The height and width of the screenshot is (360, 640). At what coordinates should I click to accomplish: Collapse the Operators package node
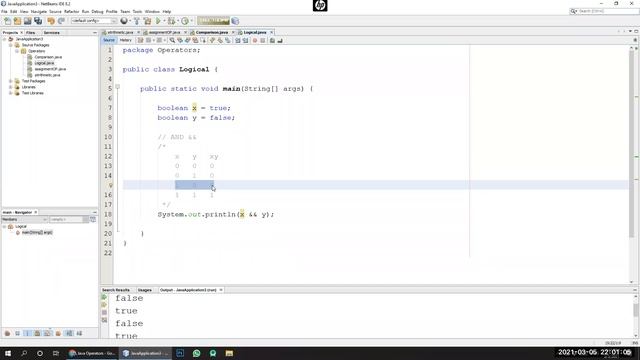(17, 51)
